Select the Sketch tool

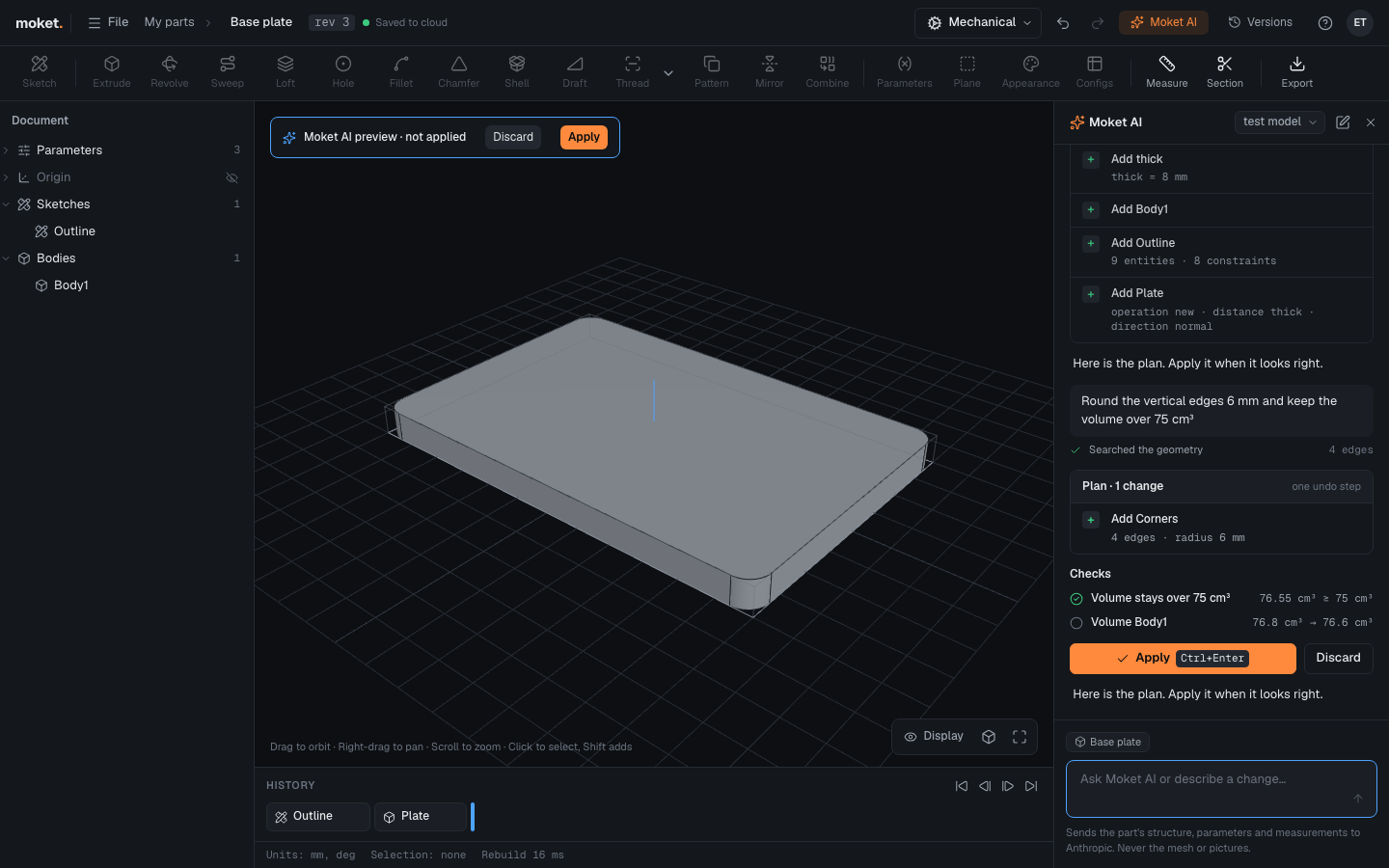point(40,72)
